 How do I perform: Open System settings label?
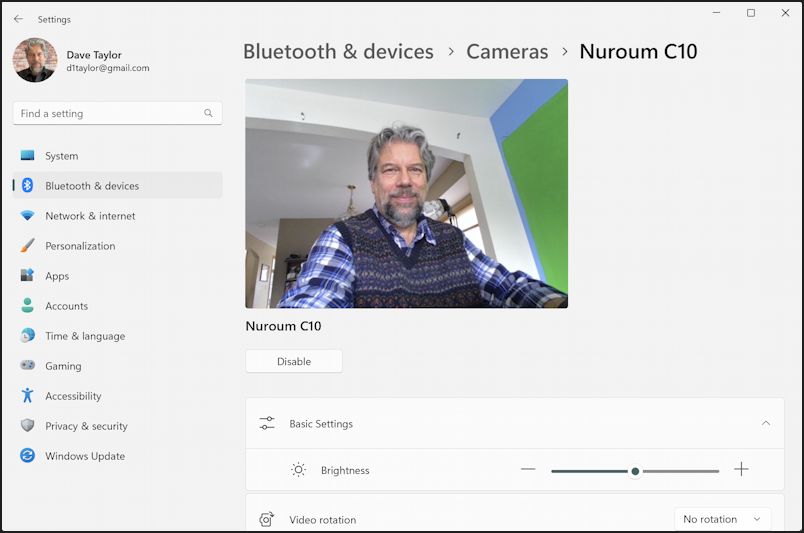[62, 155]
